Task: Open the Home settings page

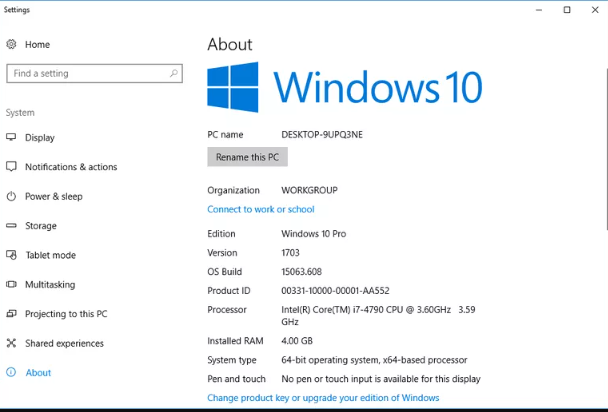Action: 37,45
